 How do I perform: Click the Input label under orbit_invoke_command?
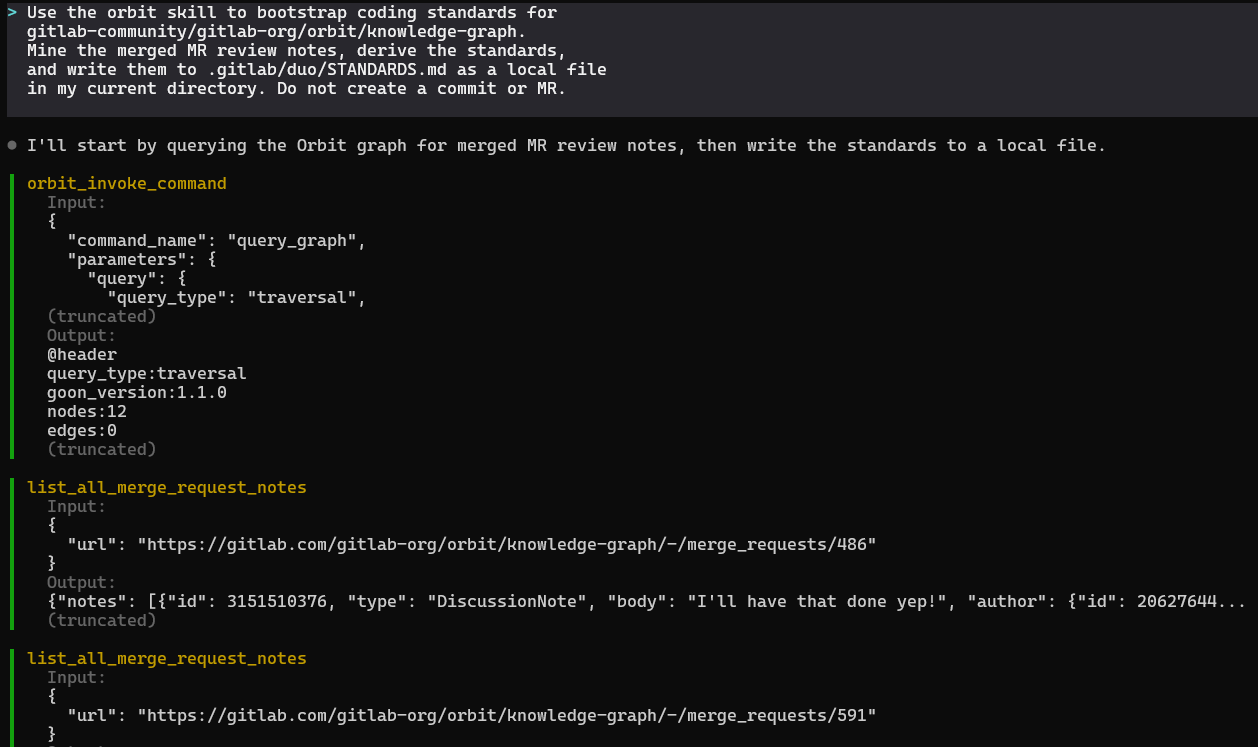[x=77, y=203]
